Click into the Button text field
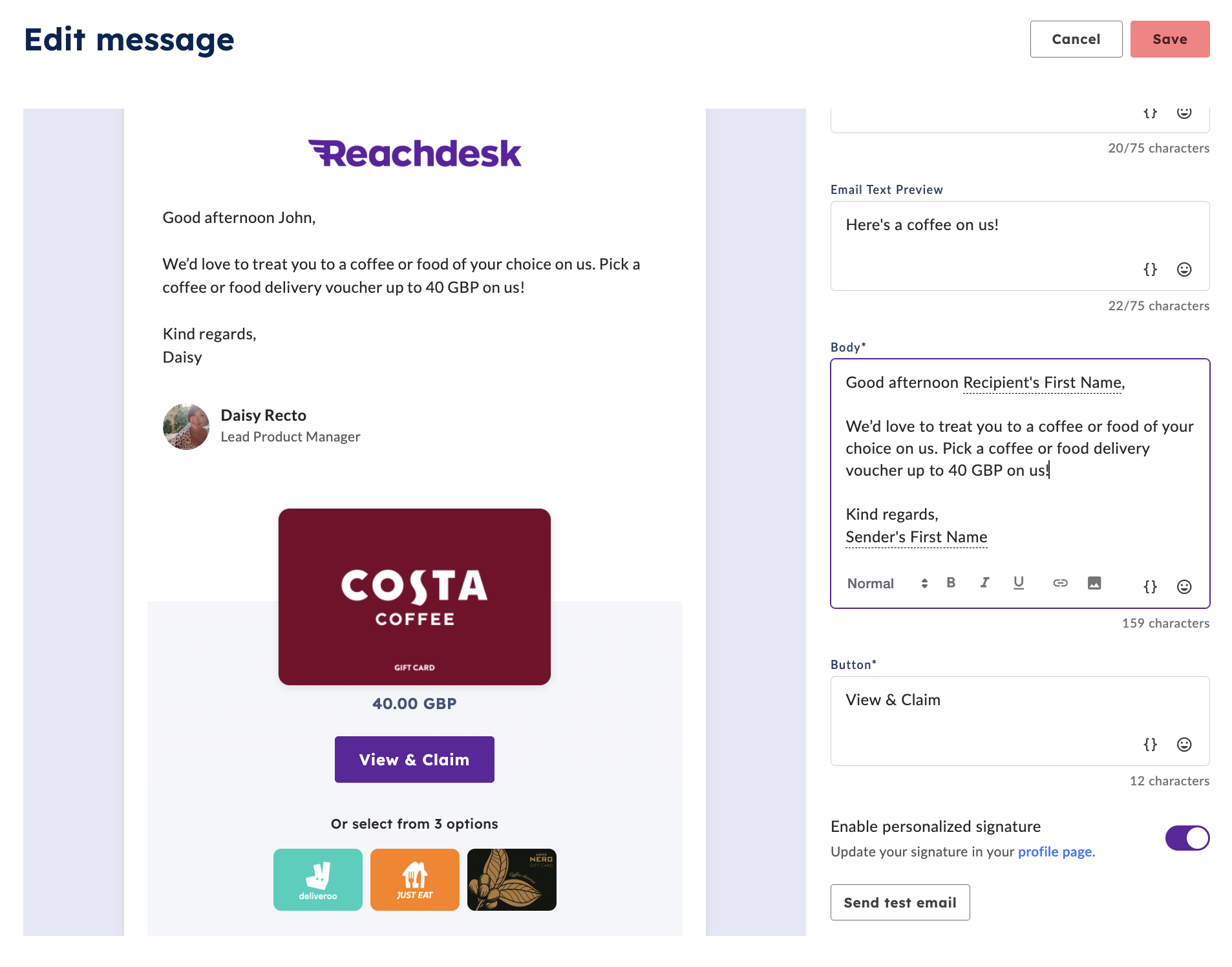 click(1019, 721)
